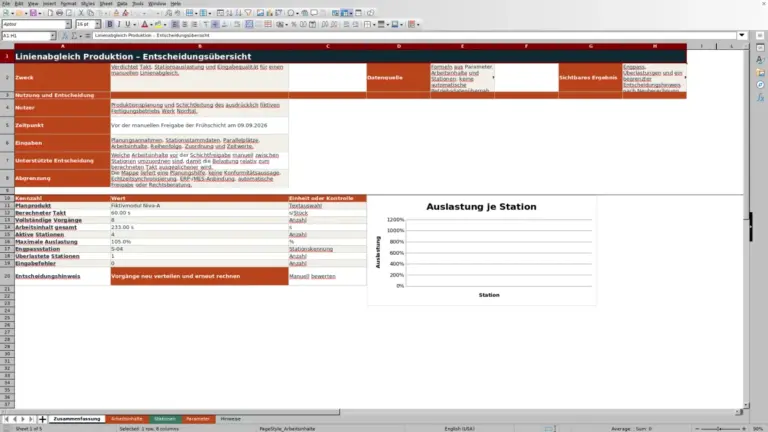
Task: Click the cell 'Vorgänge neu verteilen und erneut rechnen'
Action: click(x=199, y=276)
